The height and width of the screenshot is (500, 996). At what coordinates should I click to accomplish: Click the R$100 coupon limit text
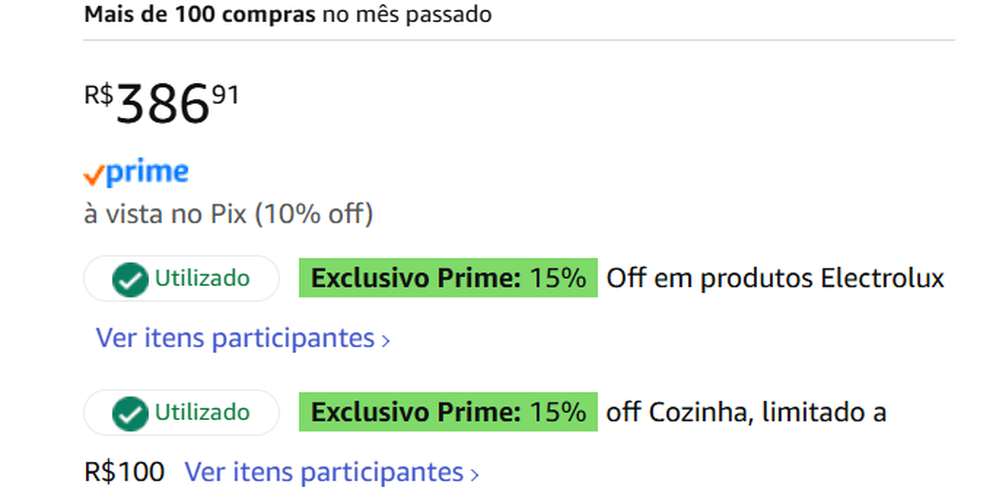(x=124, y=471)
